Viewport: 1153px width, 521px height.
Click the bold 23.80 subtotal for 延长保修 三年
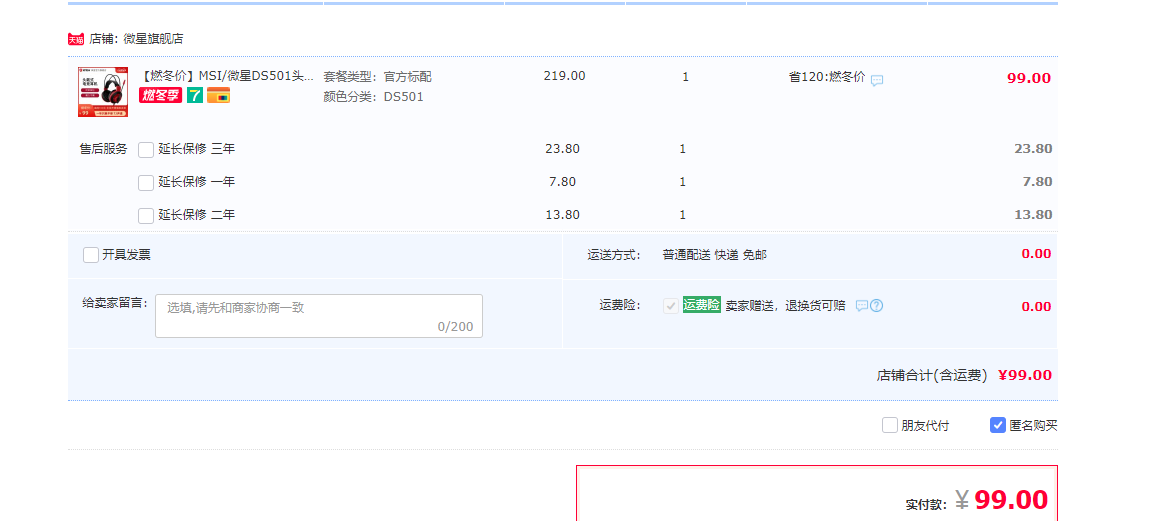[x=1033, y=148]
